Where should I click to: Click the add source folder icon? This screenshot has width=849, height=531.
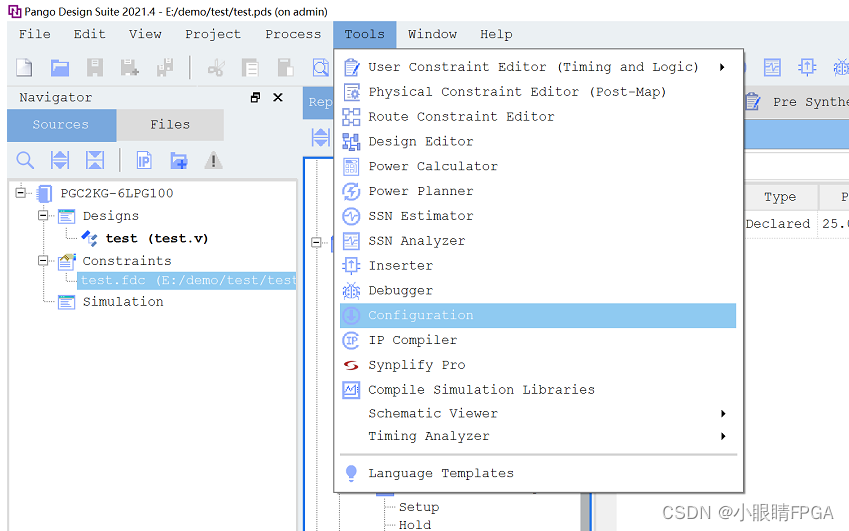pos(179,161)
